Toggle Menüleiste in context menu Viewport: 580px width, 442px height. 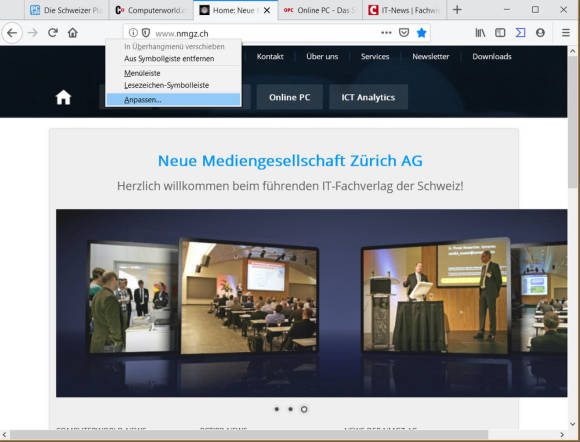pyautogui.click(x=173, y=73)
